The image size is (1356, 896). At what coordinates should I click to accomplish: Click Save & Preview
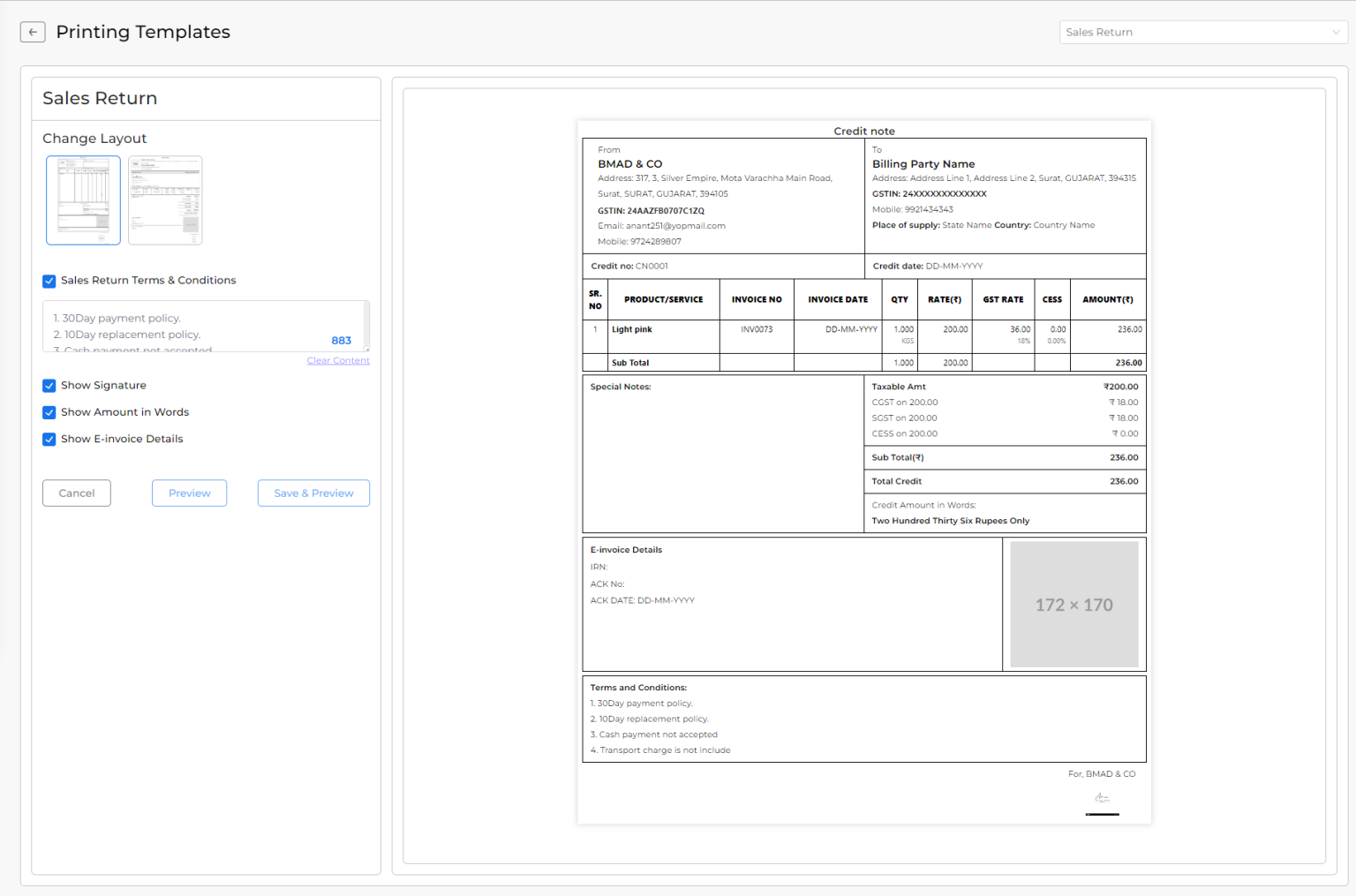pyautogui.click(x=313, y=493)
